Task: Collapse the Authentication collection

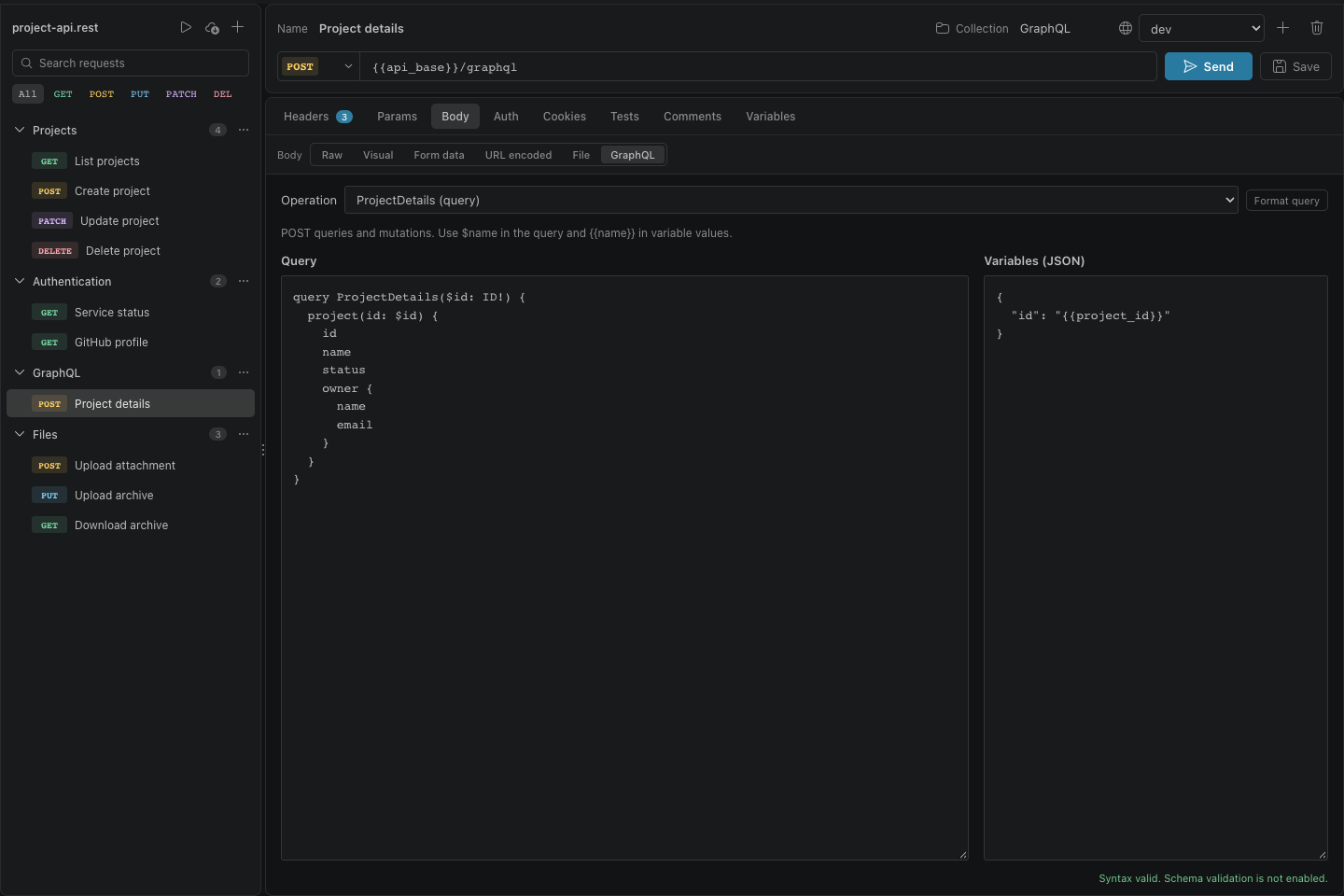Action: point(20,281)
